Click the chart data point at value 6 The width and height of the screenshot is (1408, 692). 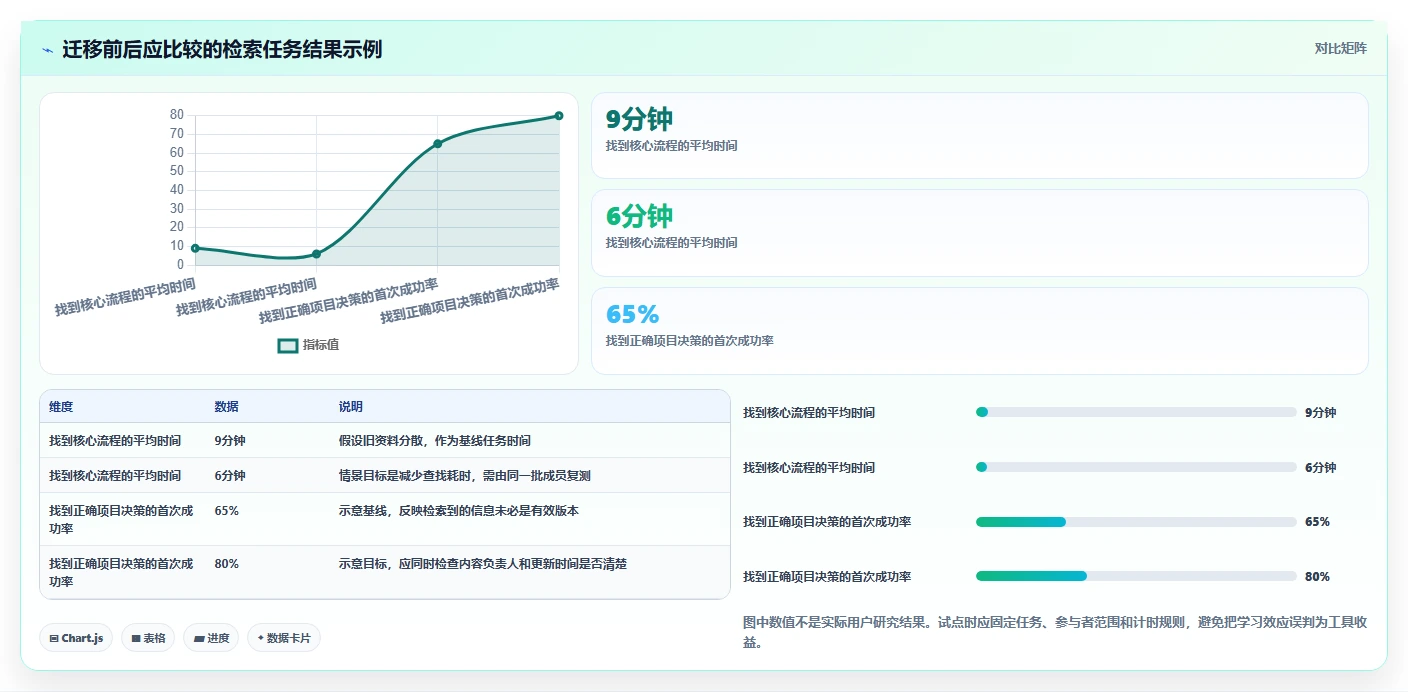click(x=316, y=254)
